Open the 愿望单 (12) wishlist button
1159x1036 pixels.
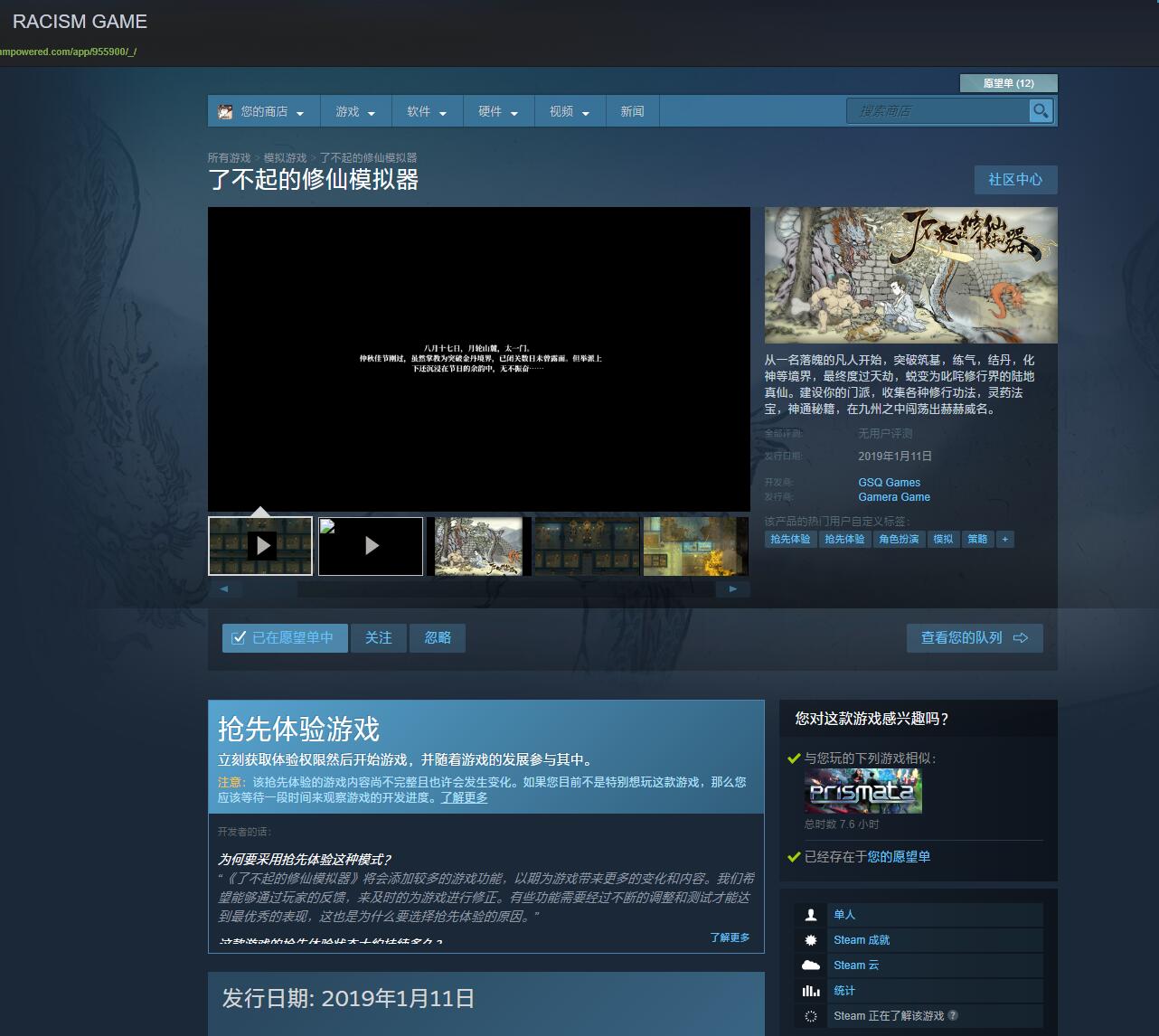tap(1009, 83)
